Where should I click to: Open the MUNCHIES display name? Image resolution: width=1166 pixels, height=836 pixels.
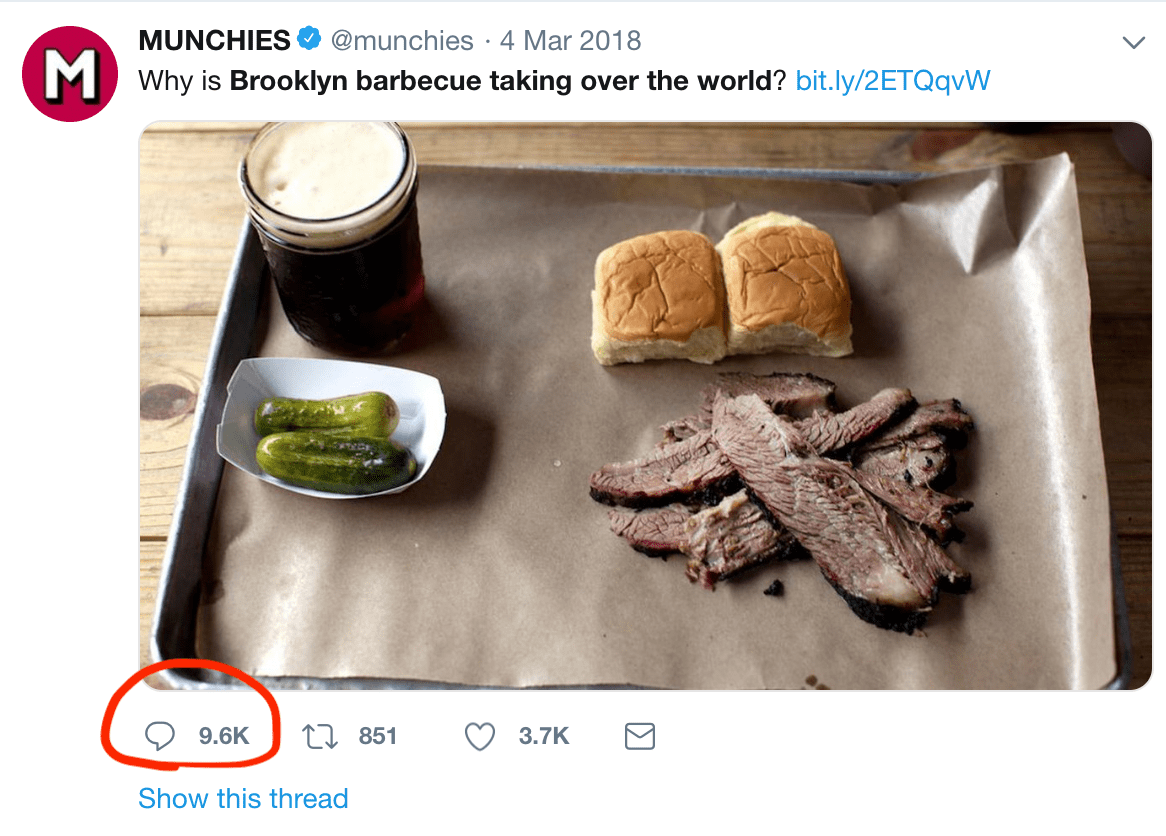pos(214,41)
